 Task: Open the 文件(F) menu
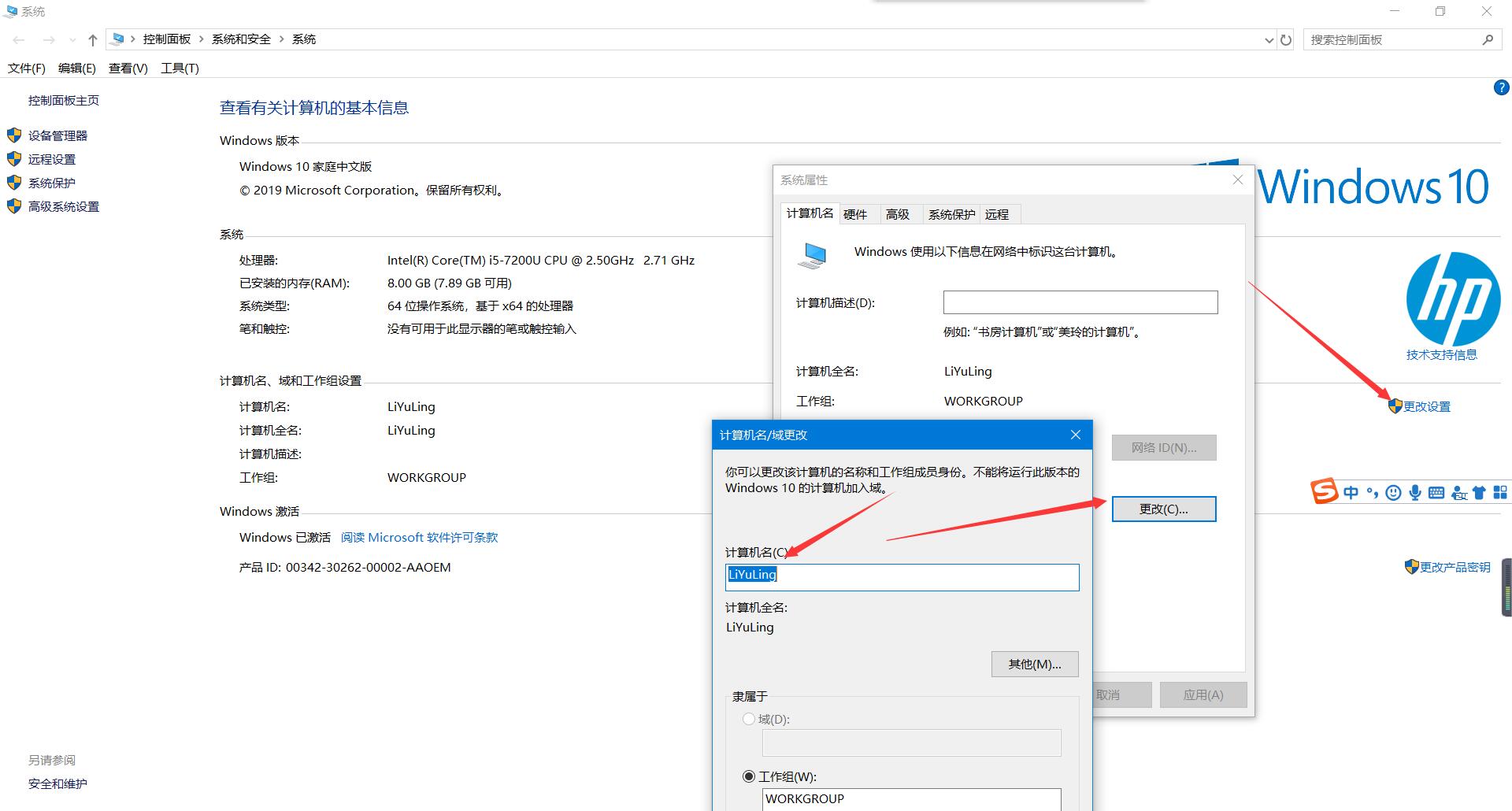point(27,69)
